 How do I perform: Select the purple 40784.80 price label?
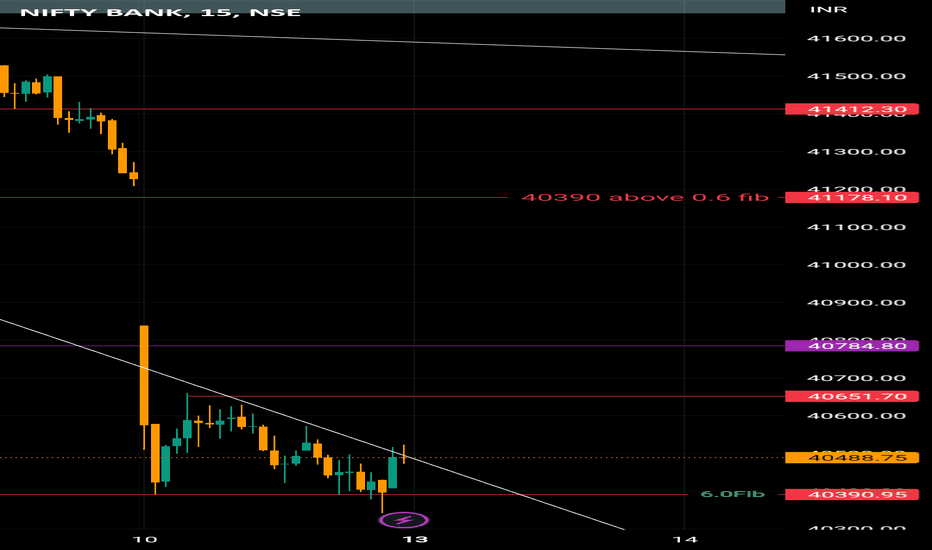(852, 345)
